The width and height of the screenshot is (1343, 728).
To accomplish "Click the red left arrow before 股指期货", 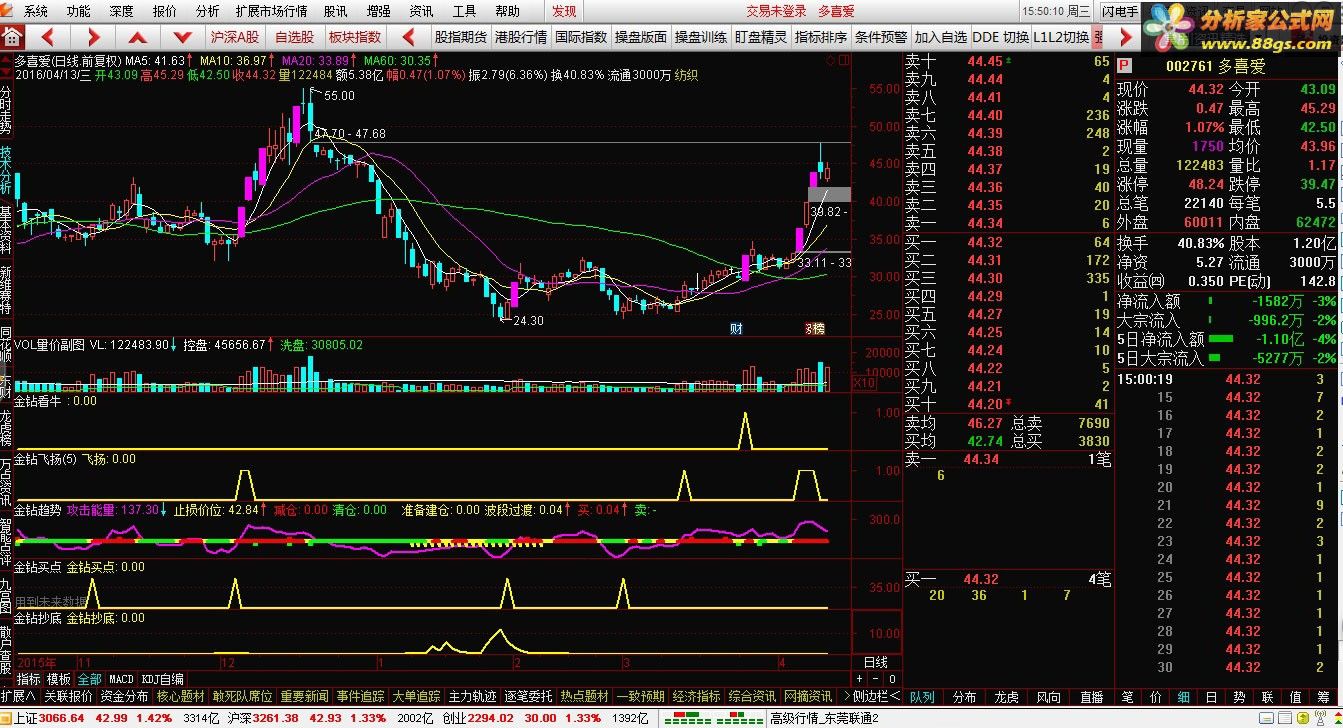I will 410,37.
